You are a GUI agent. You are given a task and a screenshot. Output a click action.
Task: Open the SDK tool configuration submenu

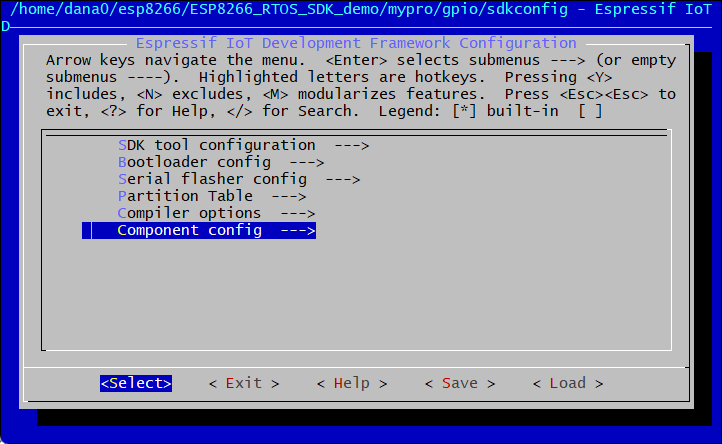click(244, 146)
